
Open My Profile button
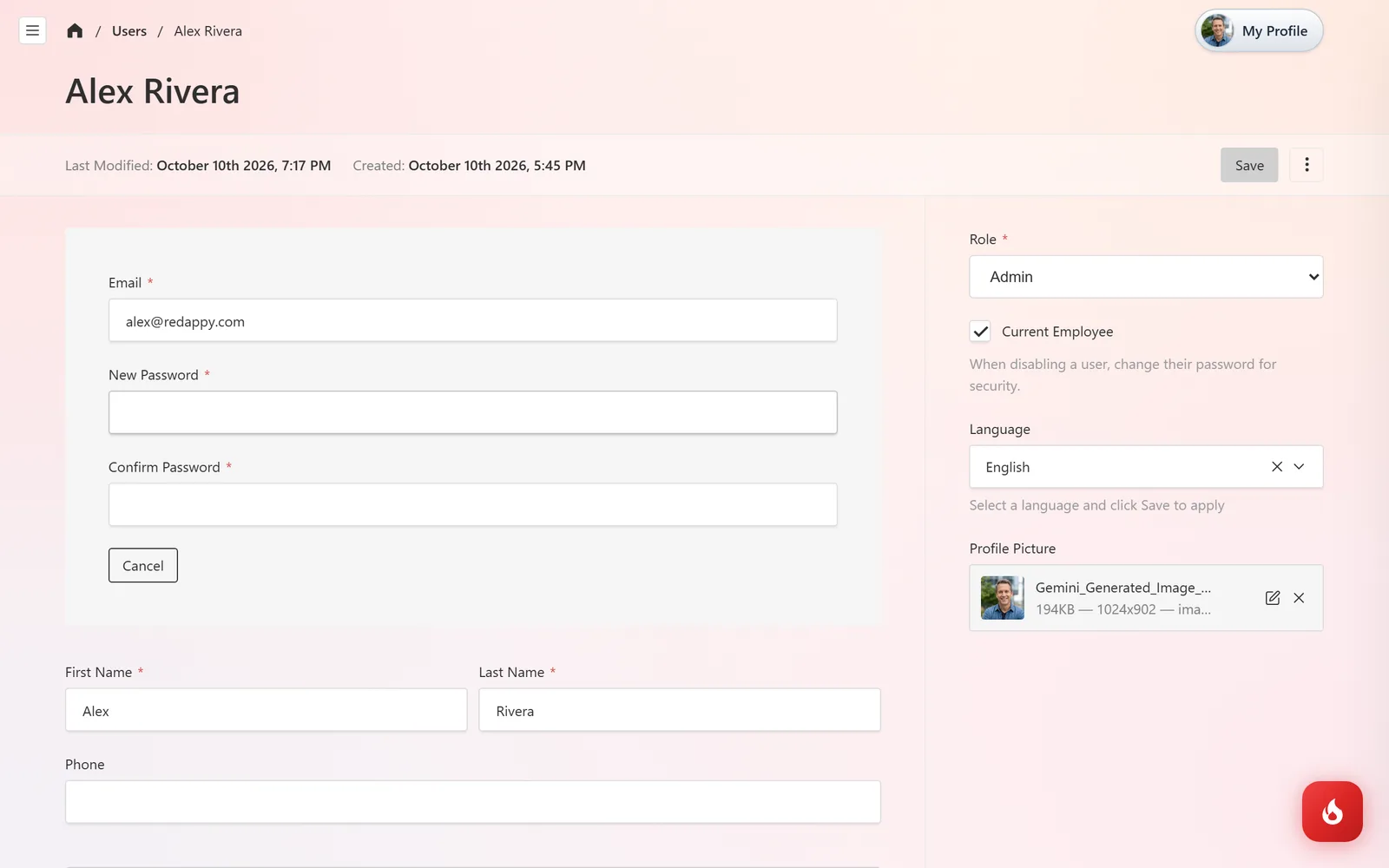click(x=1259, y=30)
